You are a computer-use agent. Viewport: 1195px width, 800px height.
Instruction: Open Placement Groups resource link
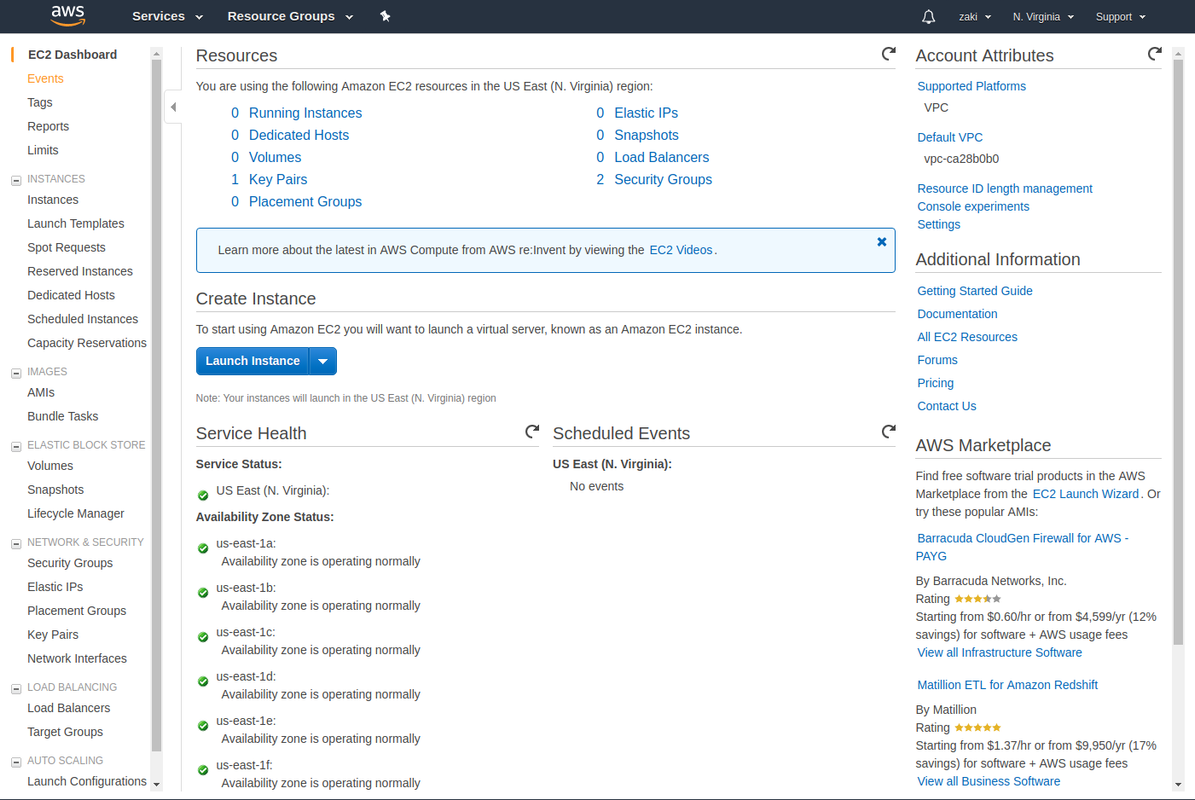click(x=305, y=201)
